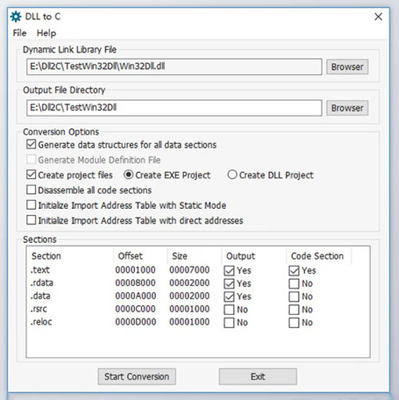The image size is (399, 400).
Task: Select Create DLL Project radio button
Action: [x=232, y=175]
